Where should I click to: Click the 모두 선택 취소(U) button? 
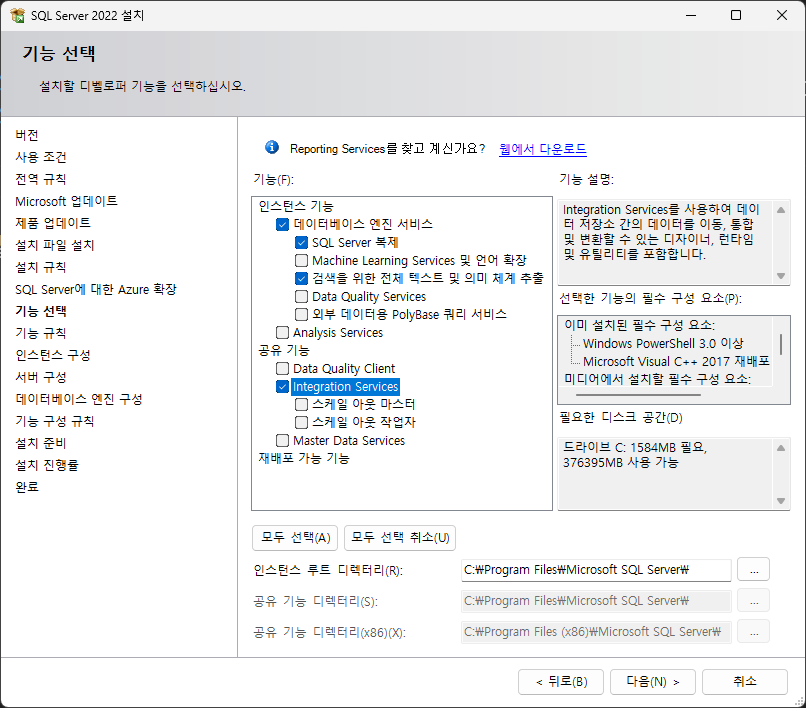pyautogui.click(x=400, y=538)
